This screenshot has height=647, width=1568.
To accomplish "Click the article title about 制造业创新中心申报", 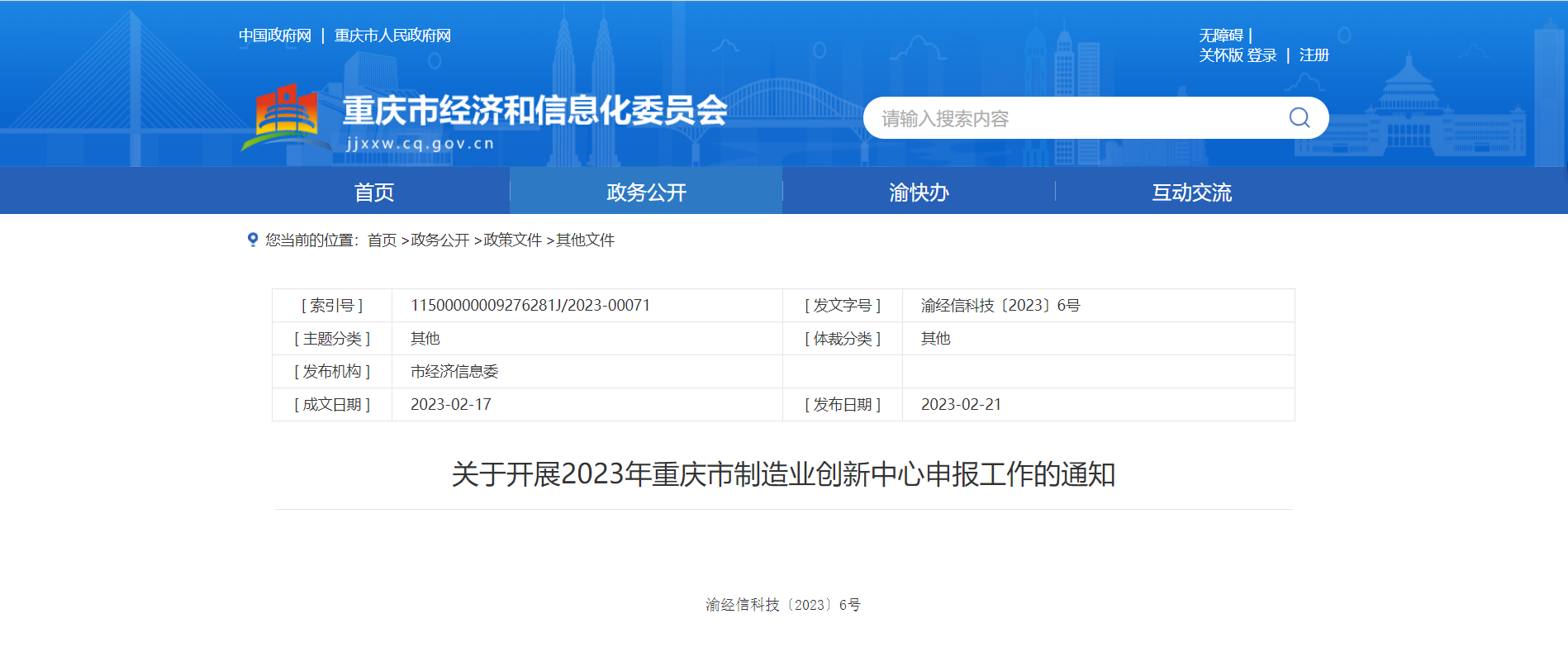I will point(783,474).
